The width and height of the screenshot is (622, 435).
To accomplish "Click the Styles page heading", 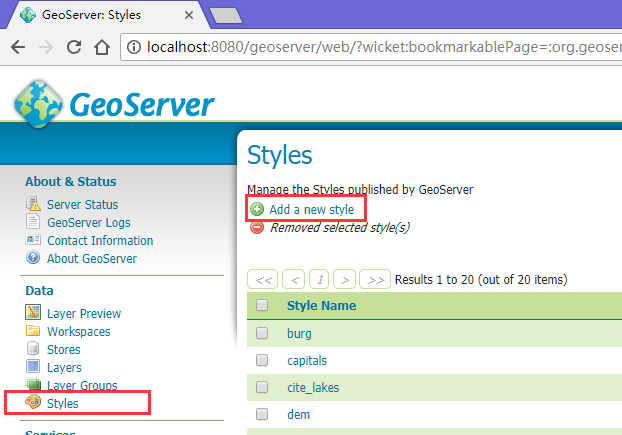I will pos(279,155).
